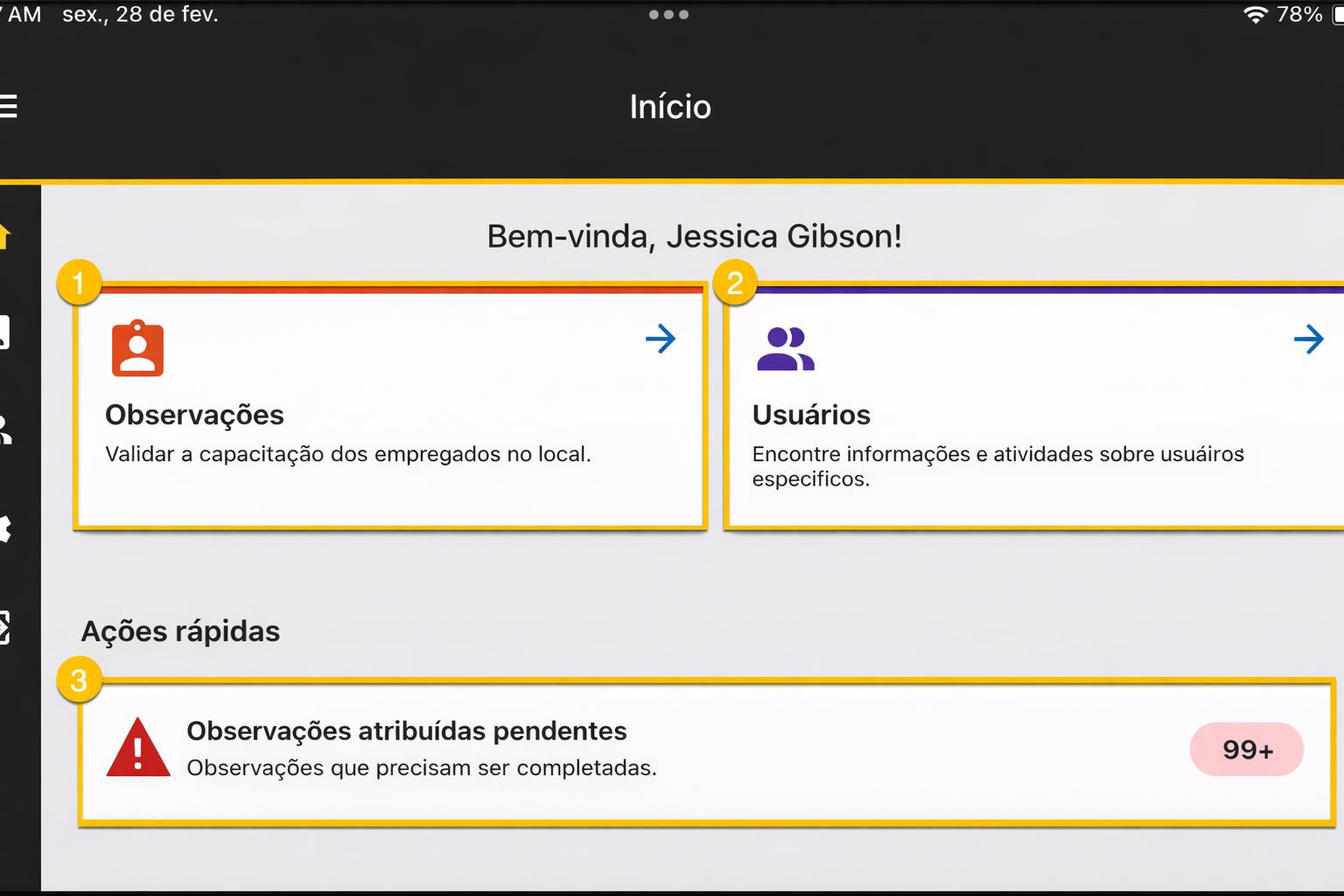Open the hamburger menu
The width and height of the screenshot is (1344, 896).
(9, 107)
